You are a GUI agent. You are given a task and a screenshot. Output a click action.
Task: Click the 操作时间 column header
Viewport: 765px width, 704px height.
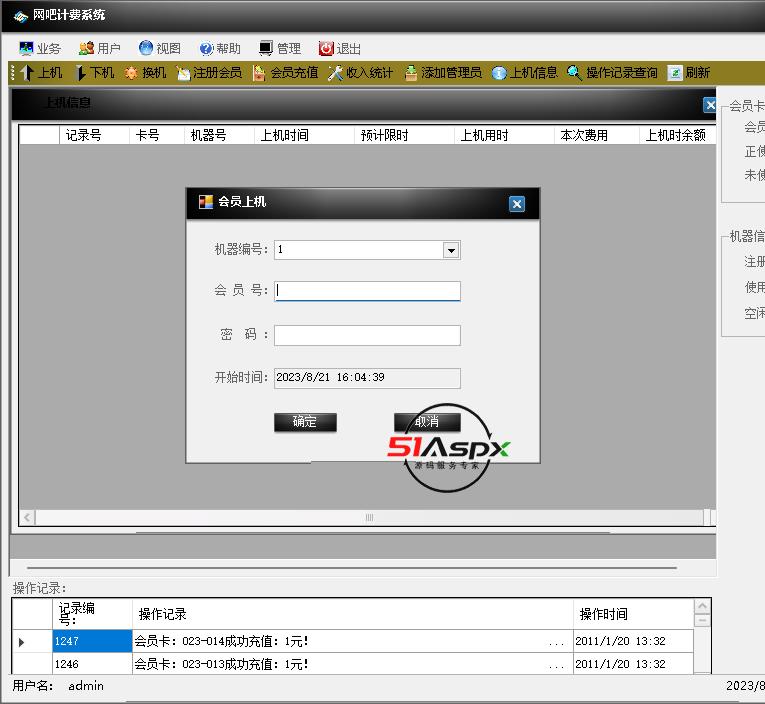click(x=633, y=614)
